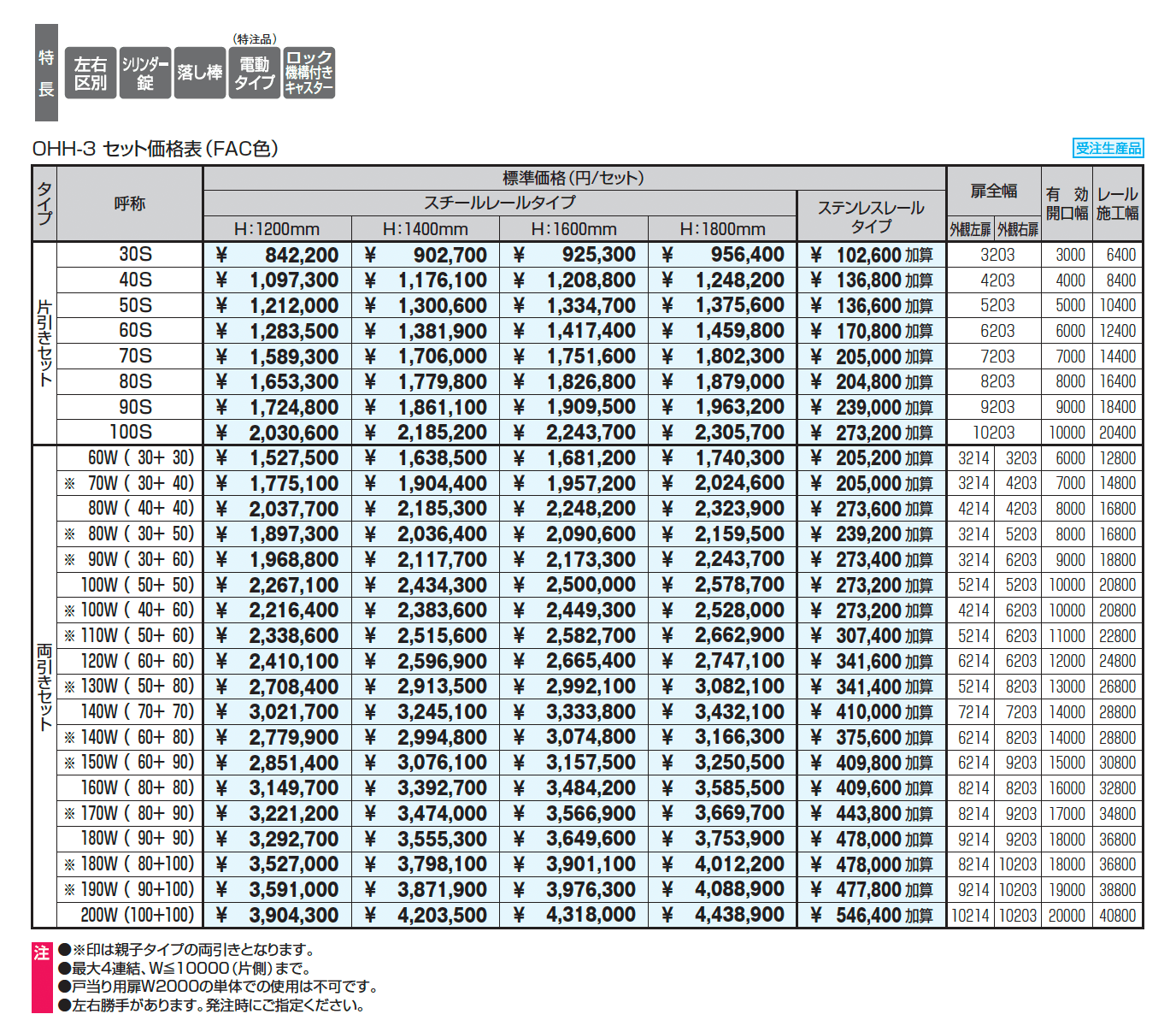Viewport: 1176px width, 1020px height.
Task: Select the タイプ column header
Action: click(x=43, y=203)
